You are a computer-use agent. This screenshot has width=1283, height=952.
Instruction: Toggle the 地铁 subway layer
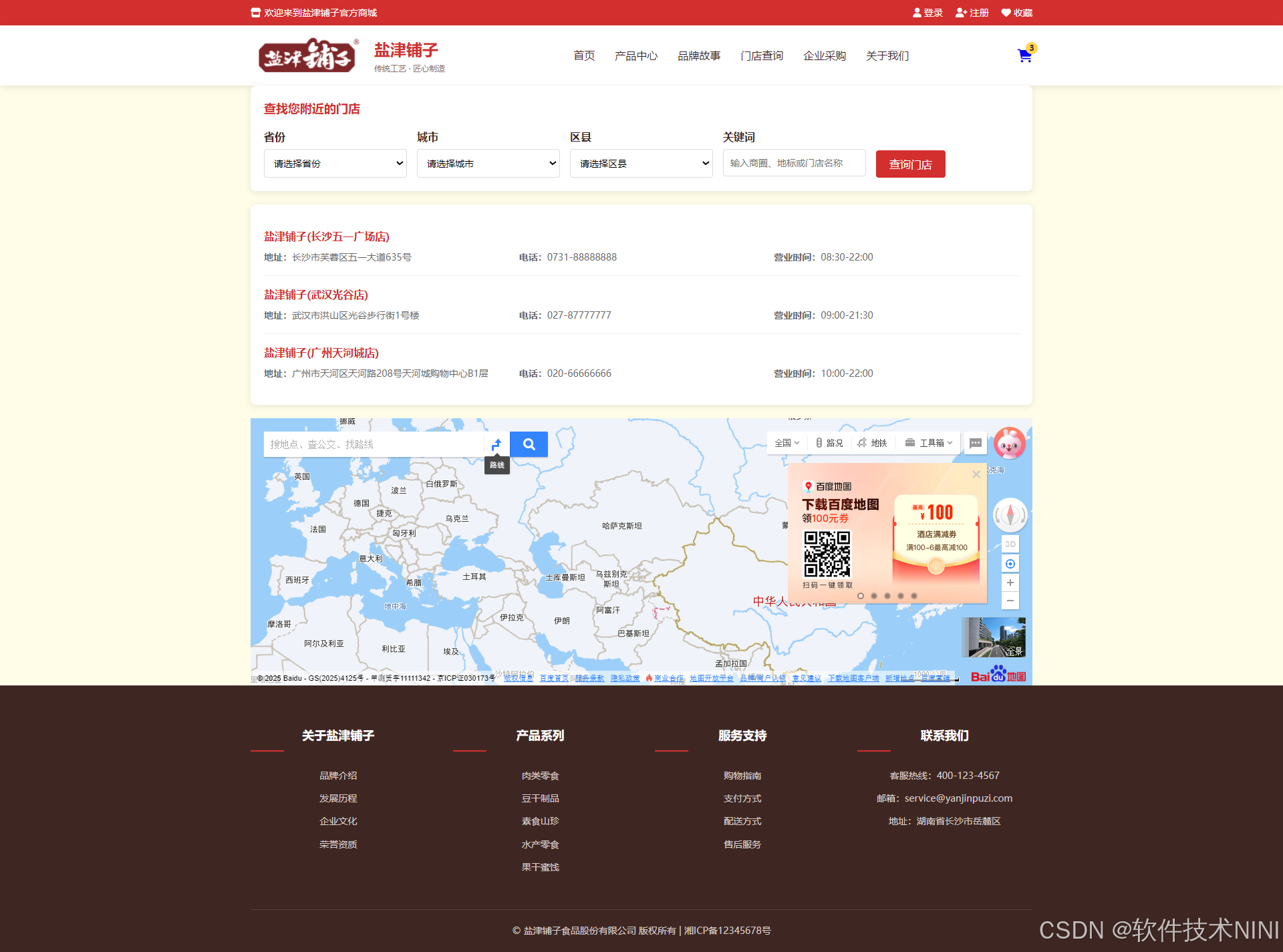point(872,443)
